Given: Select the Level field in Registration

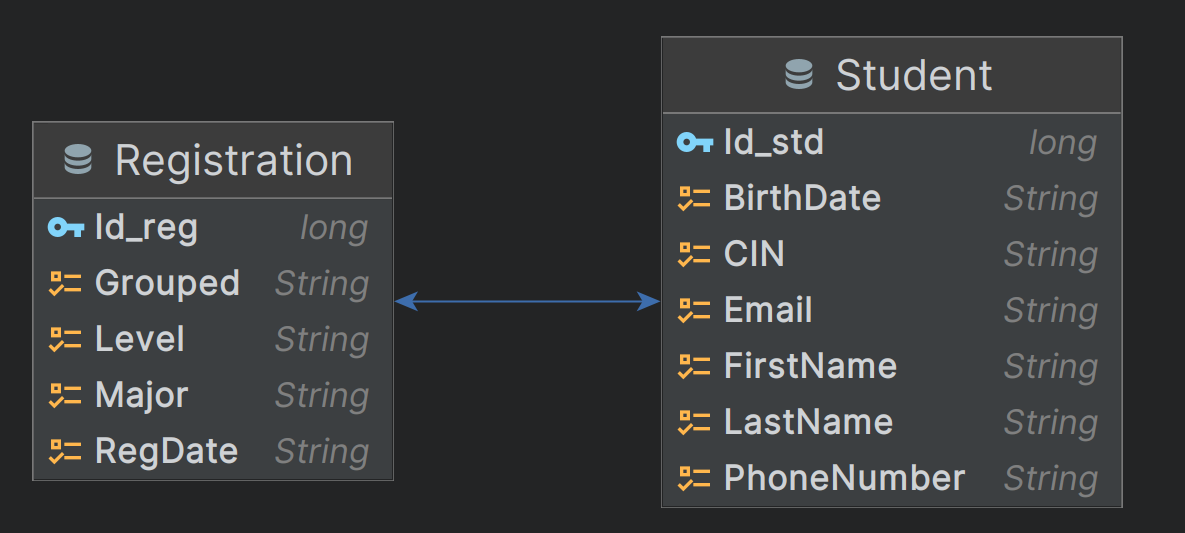Looking at the screenshot, I should pos(140,339).
